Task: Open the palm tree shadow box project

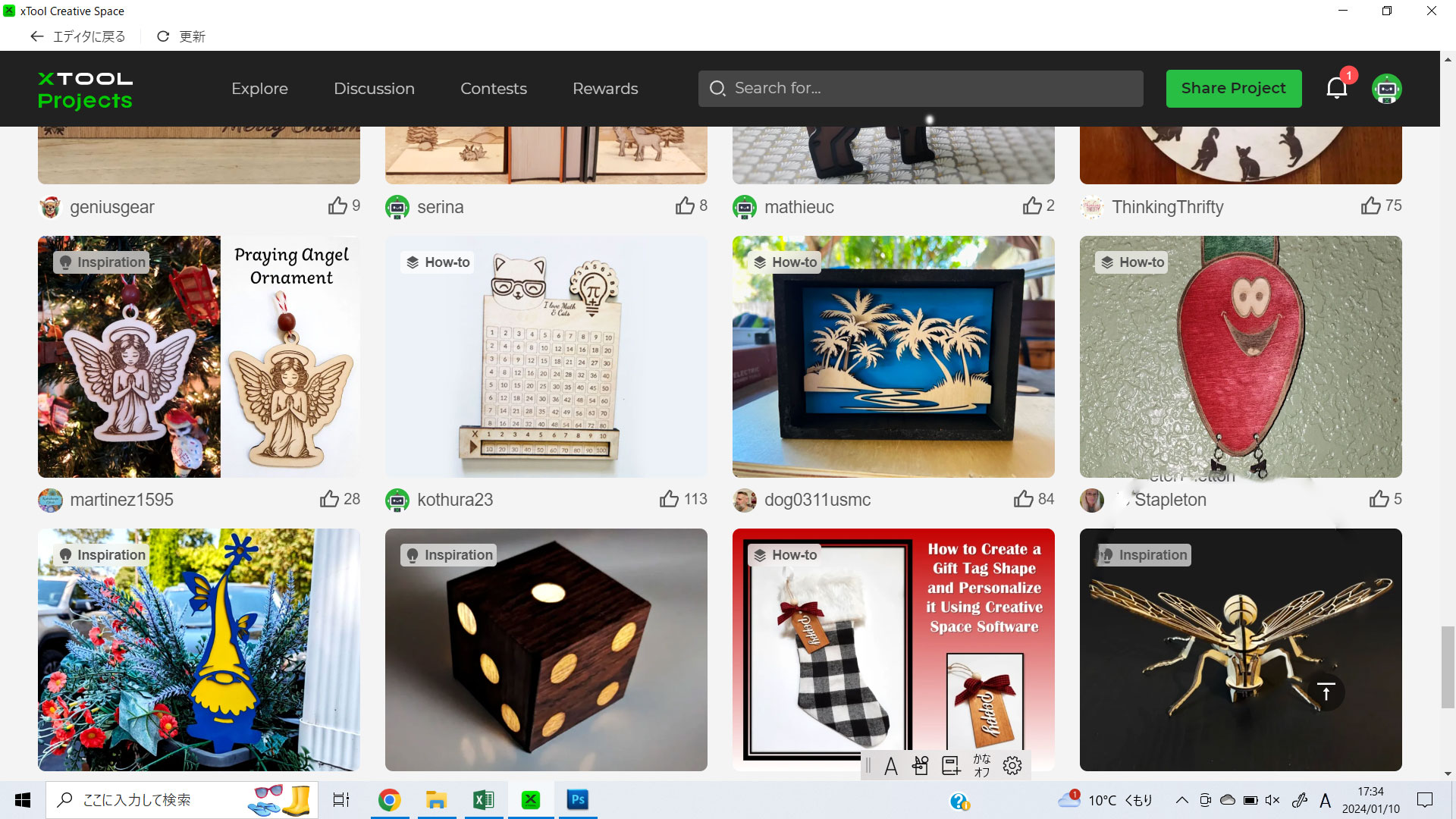Action: pos(893,356)
